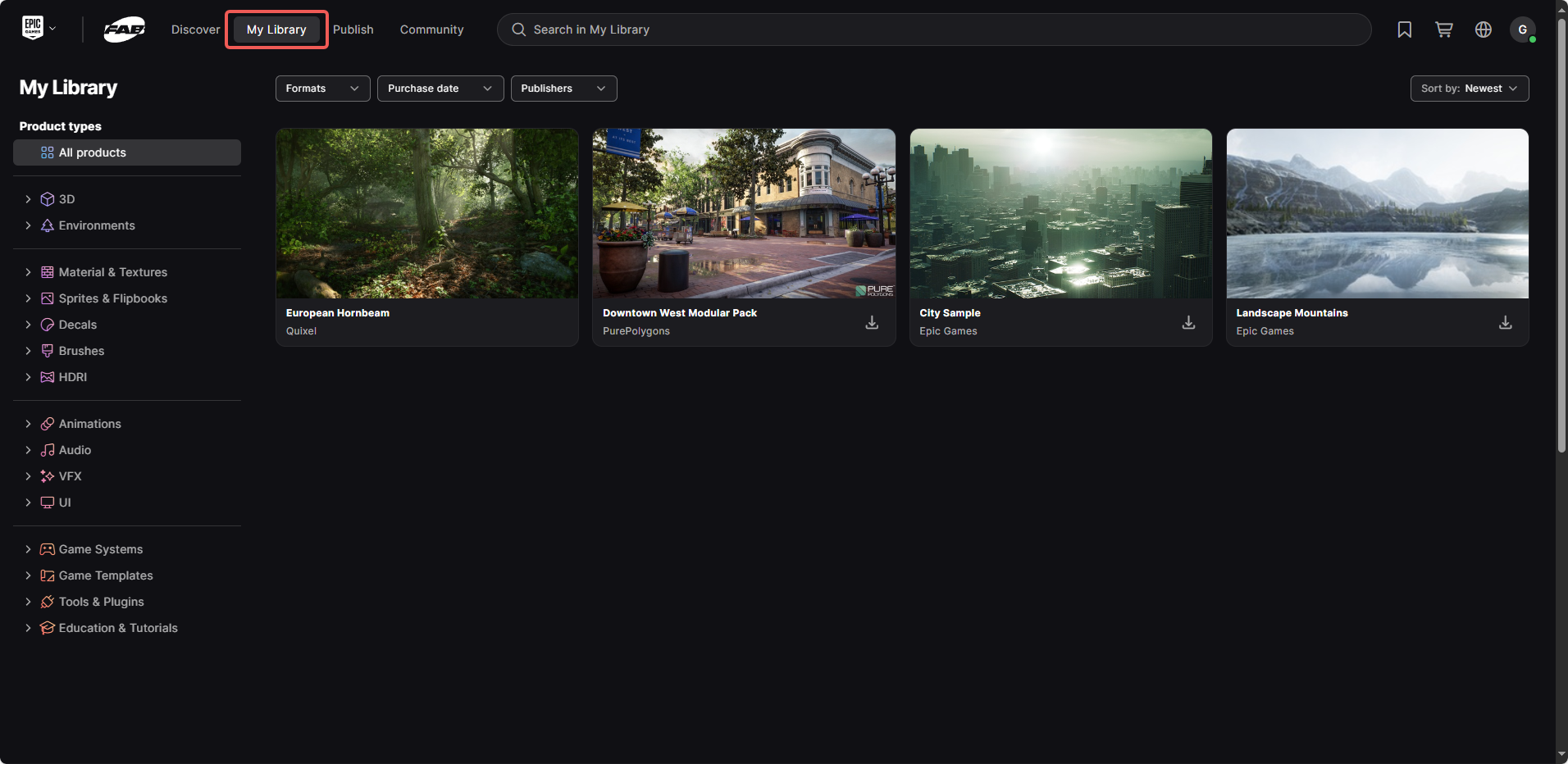Change the Sort by Newest order
The height and width of the screenshot is (764, 1568).
[x=1469, y=89]
